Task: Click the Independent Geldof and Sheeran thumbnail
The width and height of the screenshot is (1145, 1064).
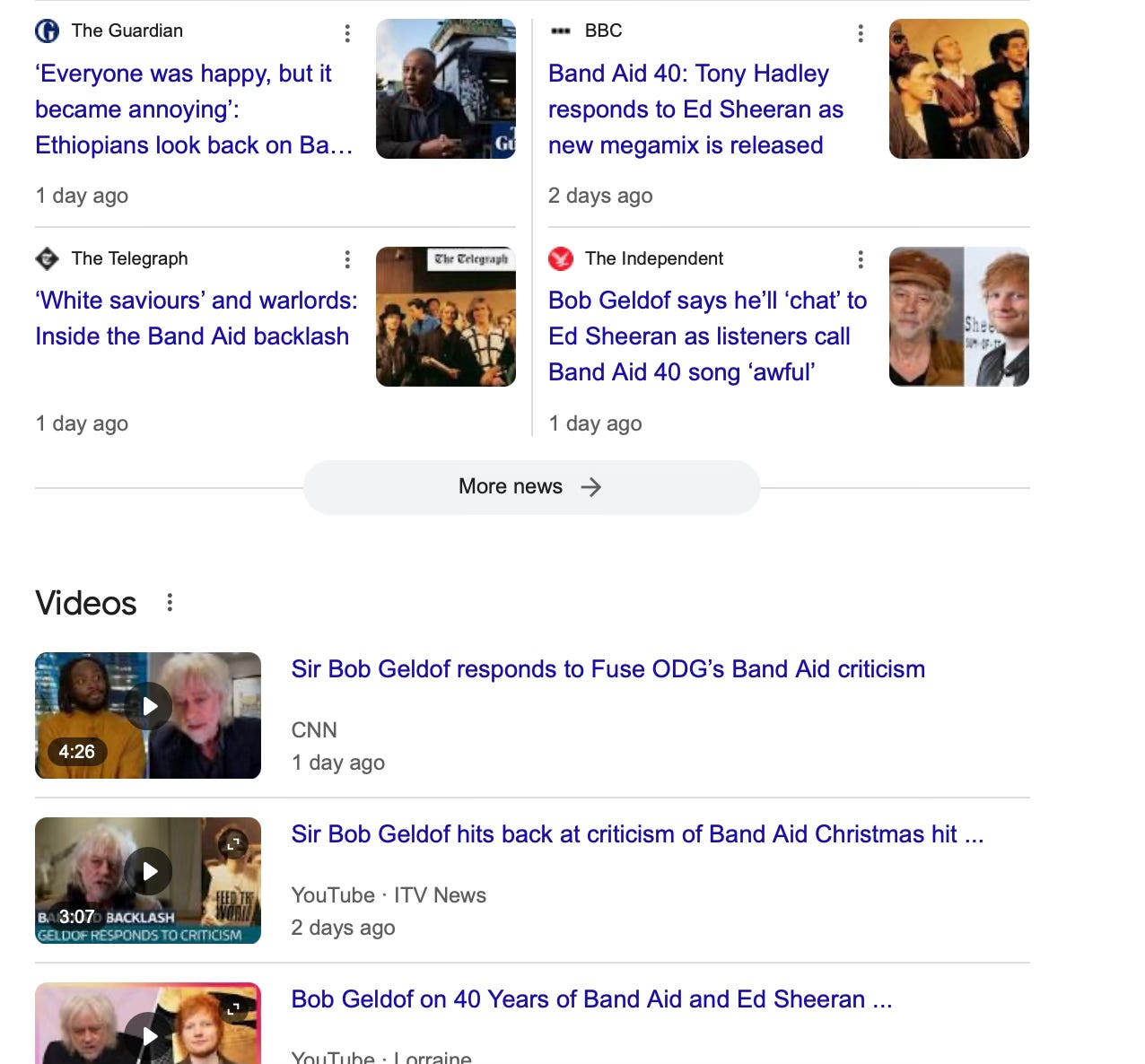Action: tap(959, 317)
